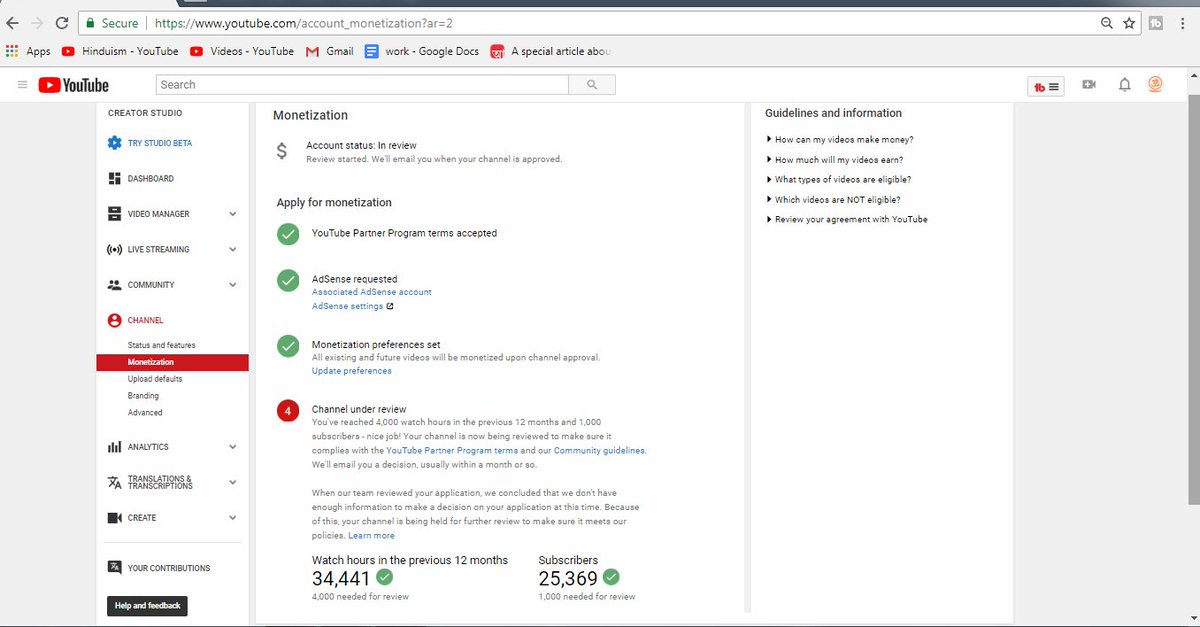Open Live Streaming section
Image resolution: width=1200 pixels, height=627 pixels.
[158, 249]
